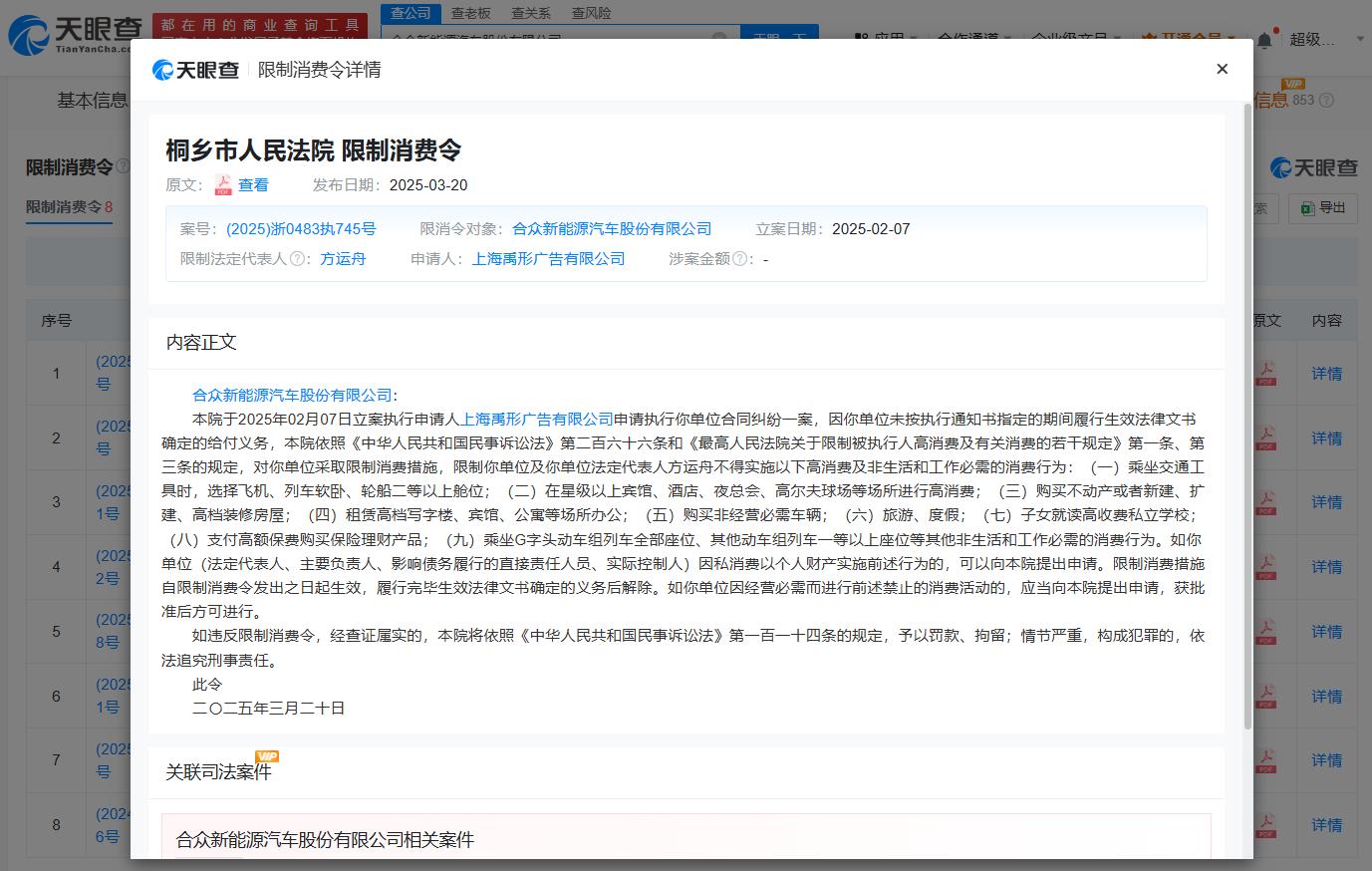Click the 内容 column header in the background table

(x=1326, y=321)
